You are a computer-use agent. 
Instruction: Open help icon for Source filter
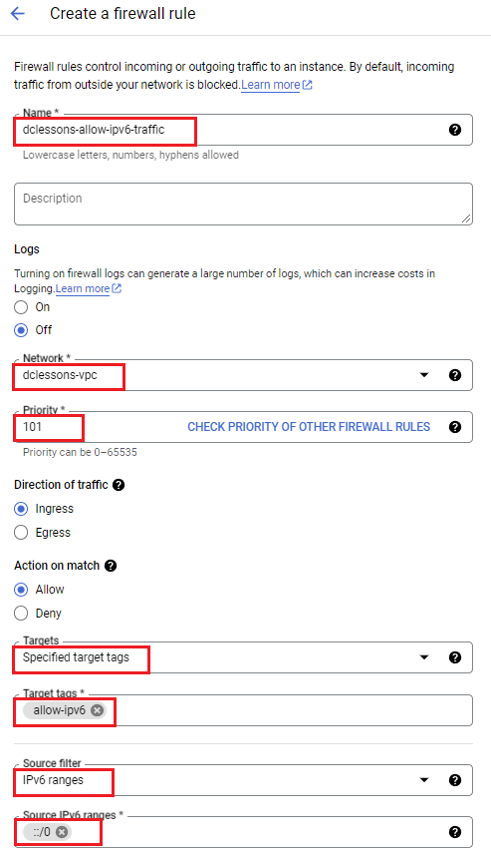455,780
